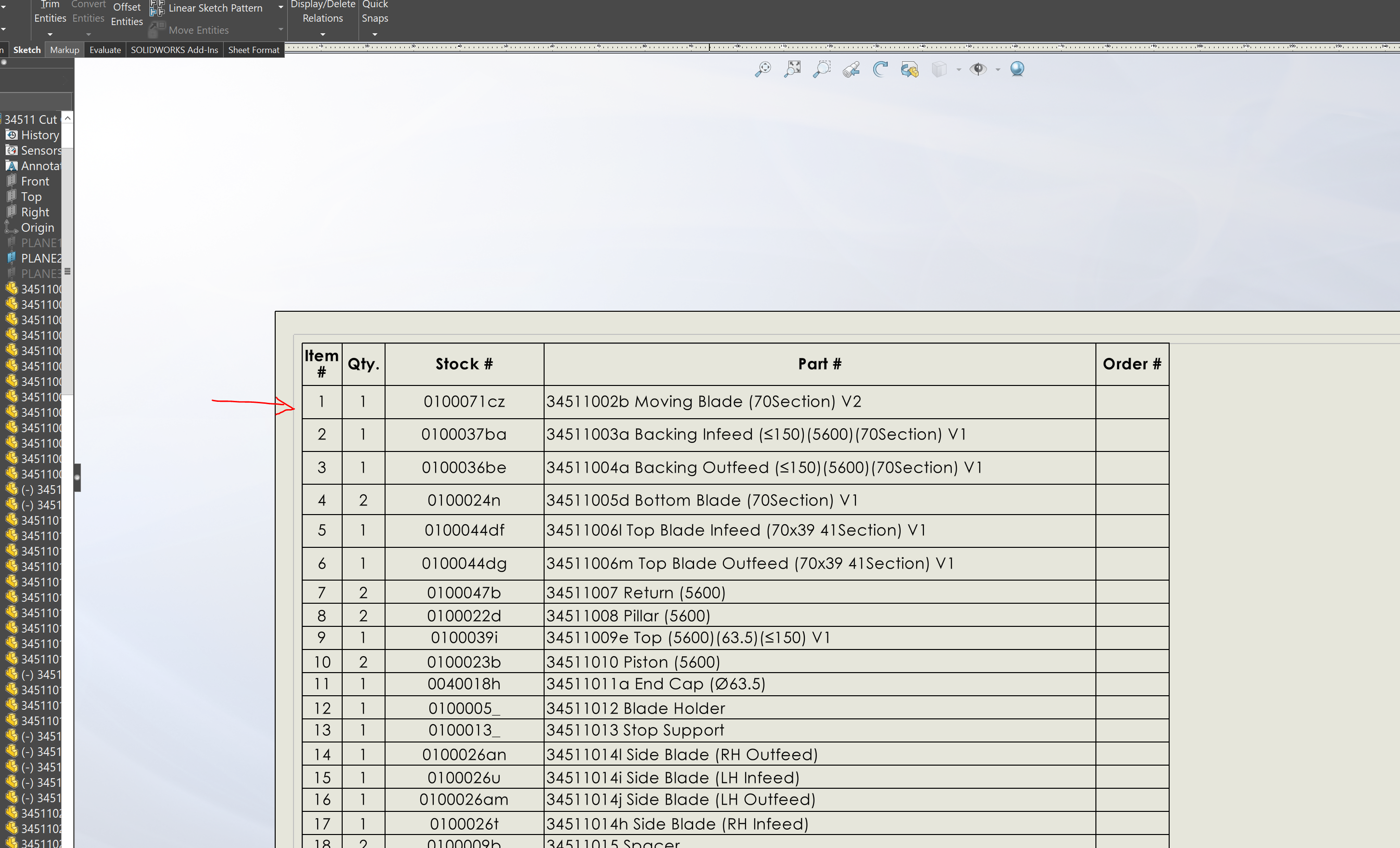This screenshot has height=848, width=1400.
Task: Open the Quick Snaps dropdown arrow
Action: (x=375, y=34)
